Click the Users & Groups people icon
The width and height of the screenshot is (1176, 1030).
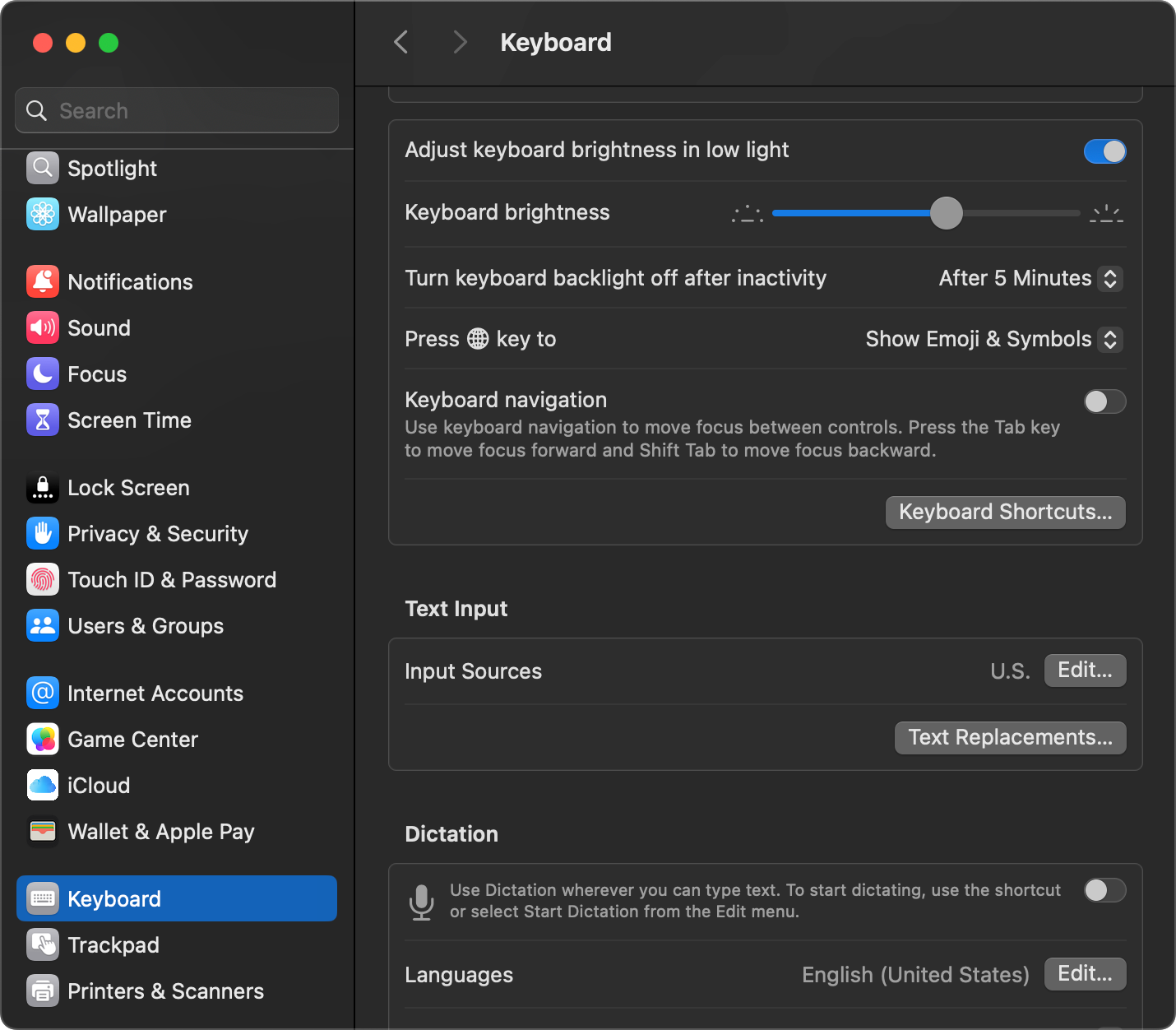pos(43,625)
